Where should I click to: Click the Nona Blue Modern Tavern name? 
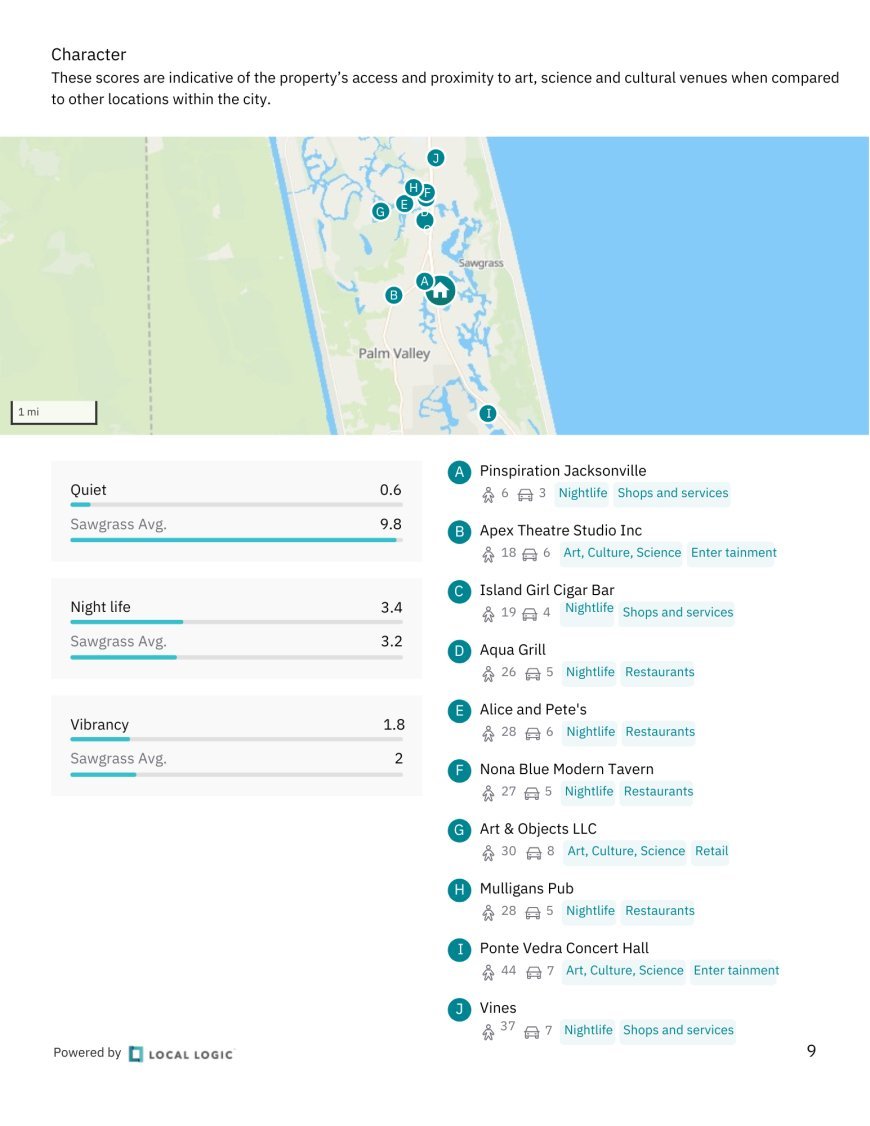click(566, 769)
